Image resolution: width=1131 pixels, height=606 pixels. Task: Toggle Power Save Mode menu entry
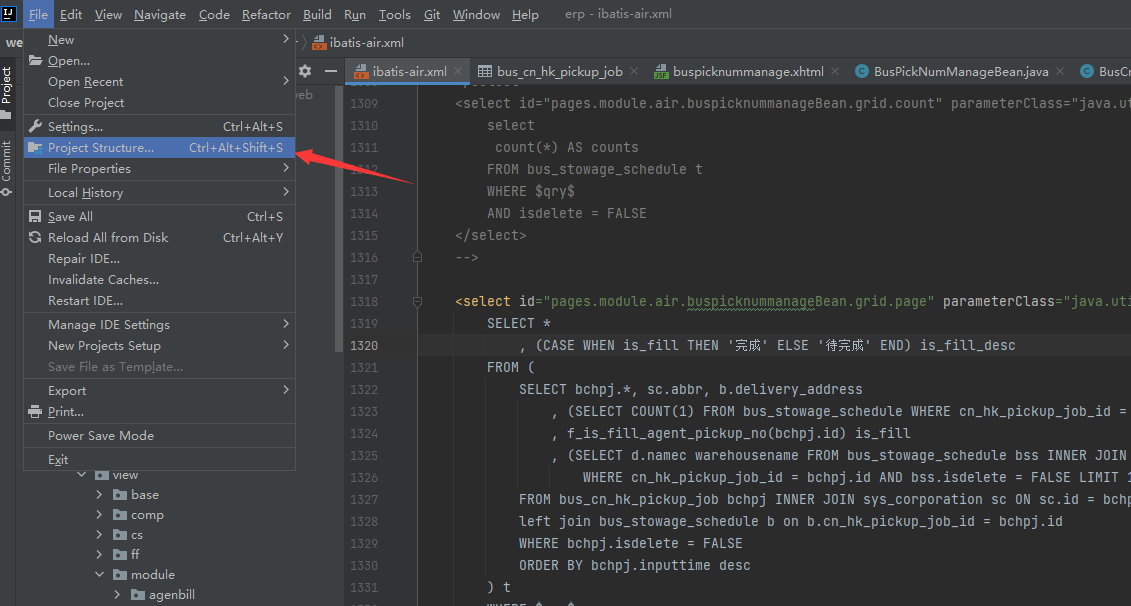click(159, 435)
